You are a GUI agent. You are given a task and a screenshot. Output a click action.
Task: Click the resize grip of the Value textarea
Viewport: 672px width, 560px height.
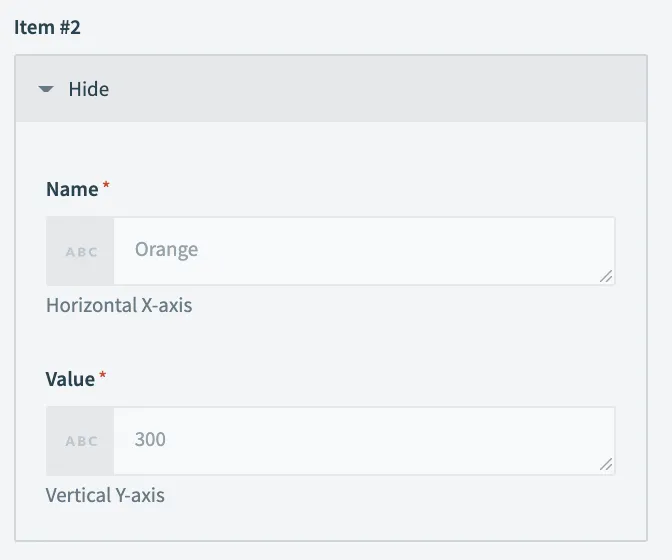coord(606,465)
